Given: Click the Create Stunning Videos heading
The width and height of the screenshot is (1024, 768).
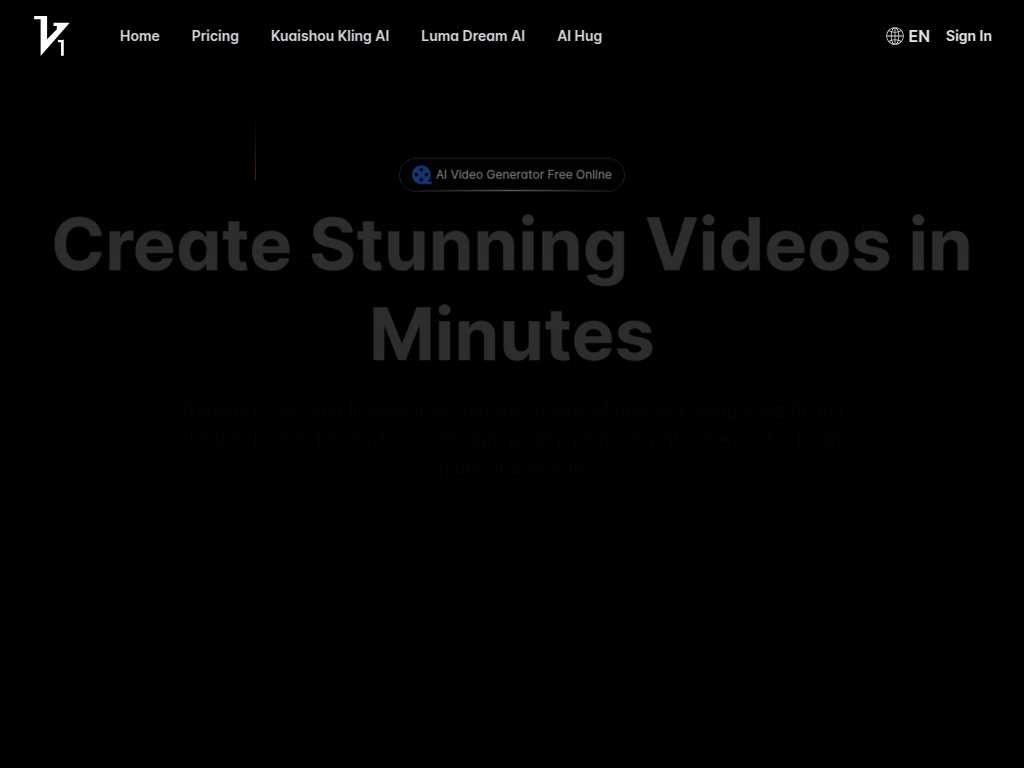Looking at the screenshot, I should click(512, 289).
